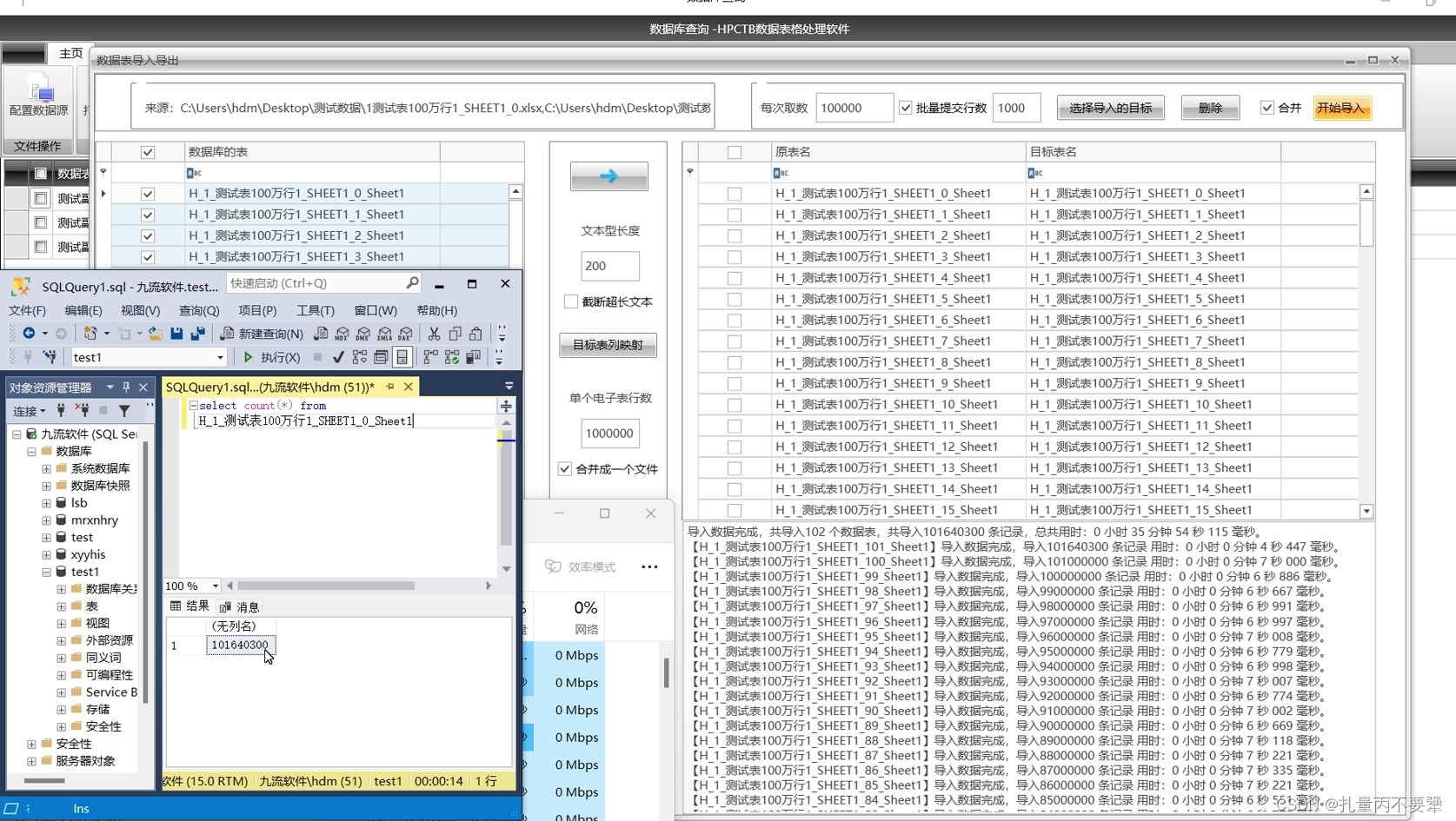The height and width of the screenshot is (821, 1456).
Task: Click the Cut (scissors) toolbar icon
Action: tap(435, 334)
